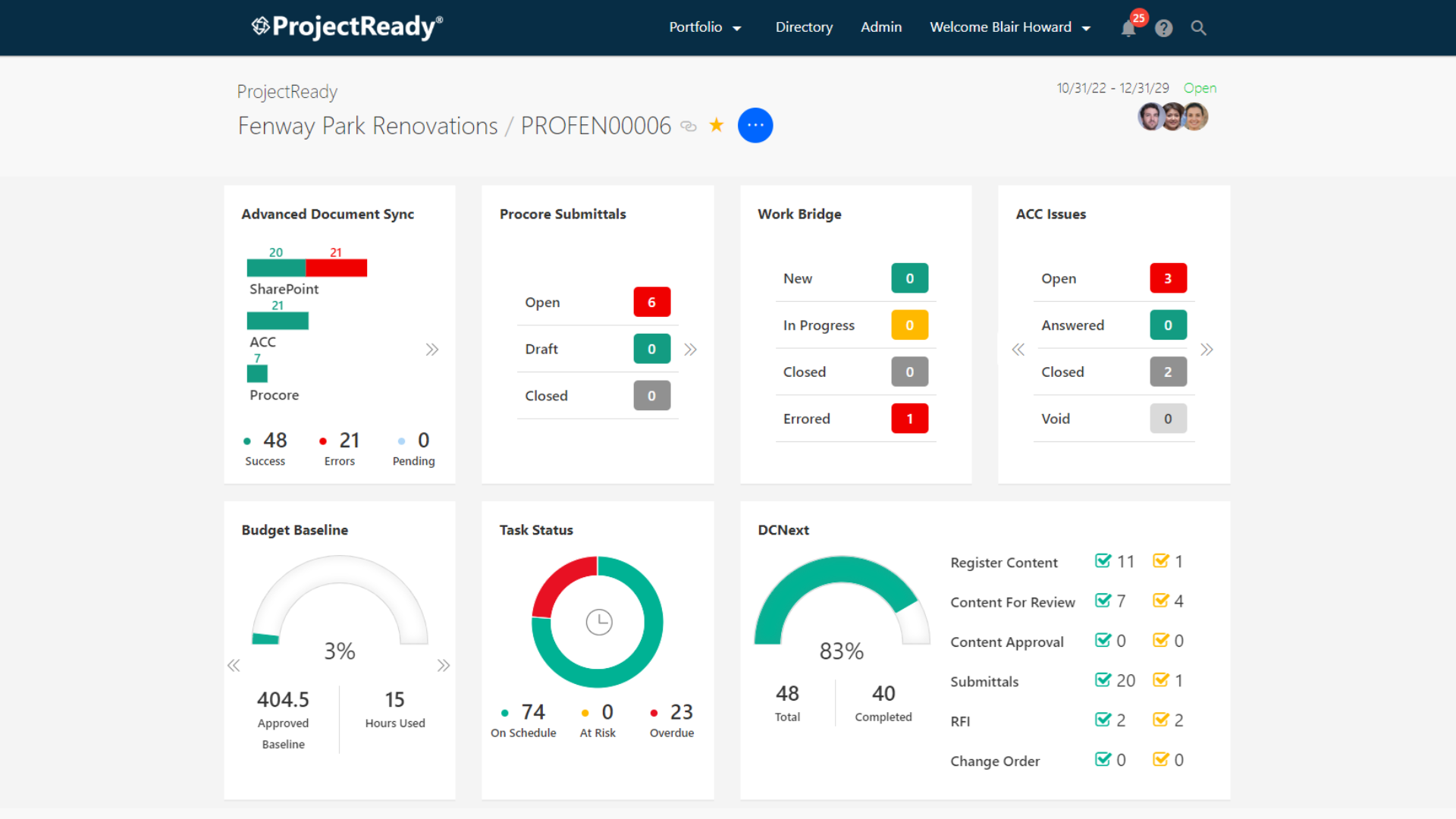Open the blue ellipsis actions button
Image resolution: width=1456 pixels, height=819 pixels.
point(755,125)
